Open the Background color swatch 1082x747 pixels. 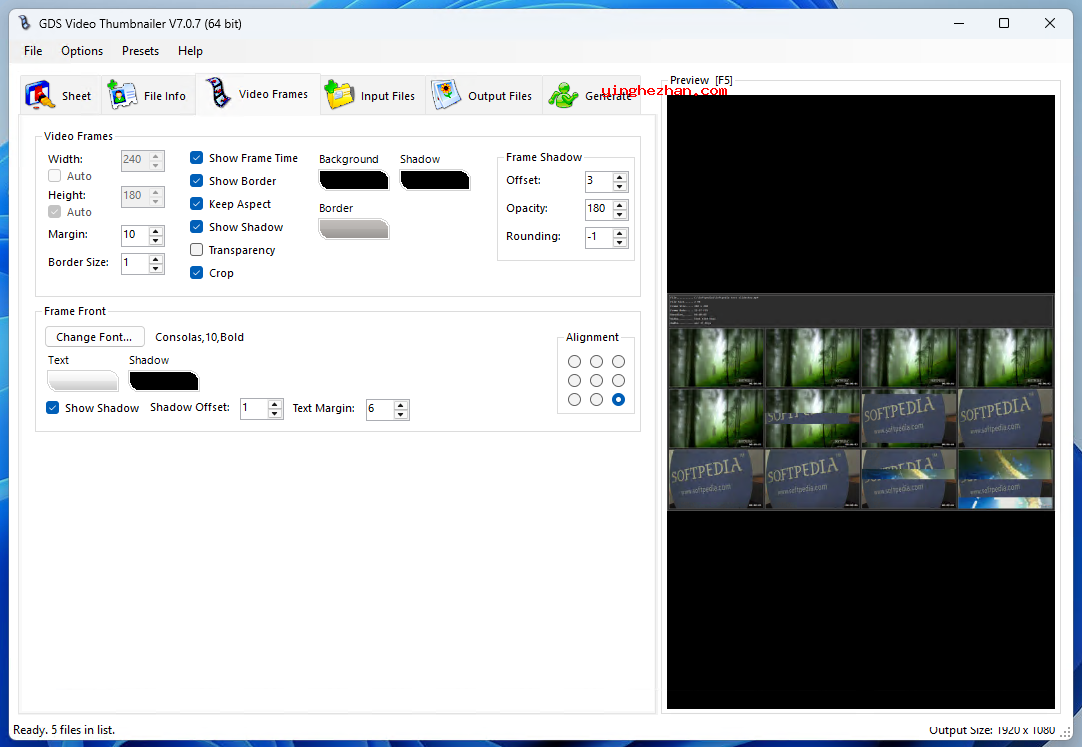[x=353, y=180]
